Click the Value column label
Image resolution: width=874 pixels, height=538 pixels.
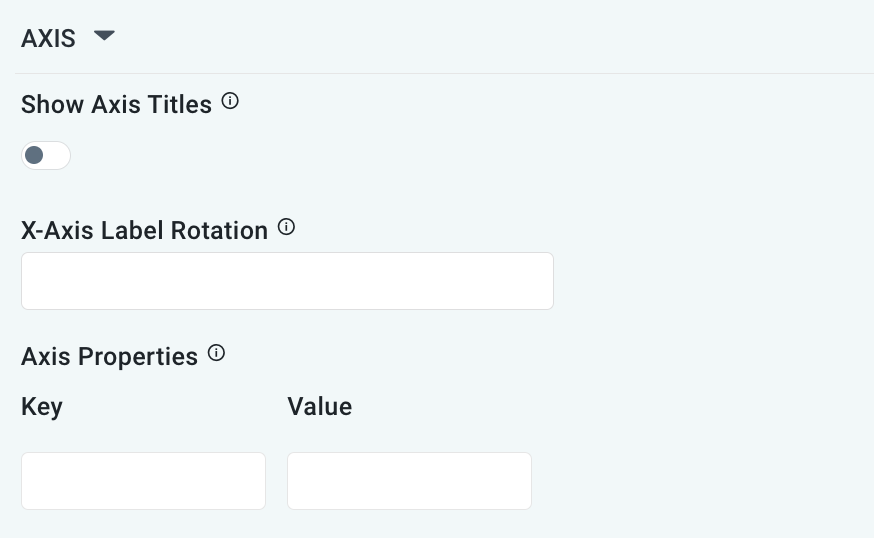tap(319, 407)
